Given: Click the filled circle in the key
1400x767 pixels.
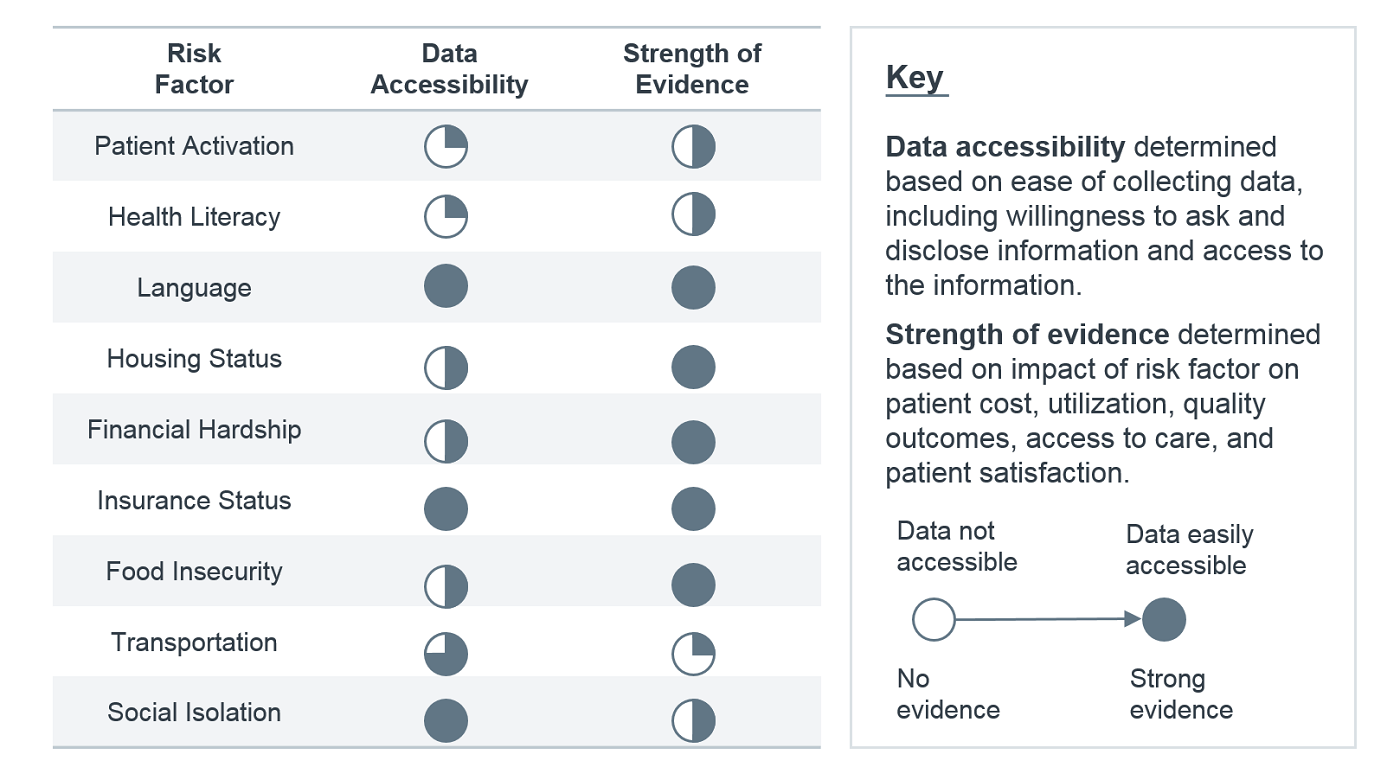Looking at the screenshot, I should tap(1164, 620).
